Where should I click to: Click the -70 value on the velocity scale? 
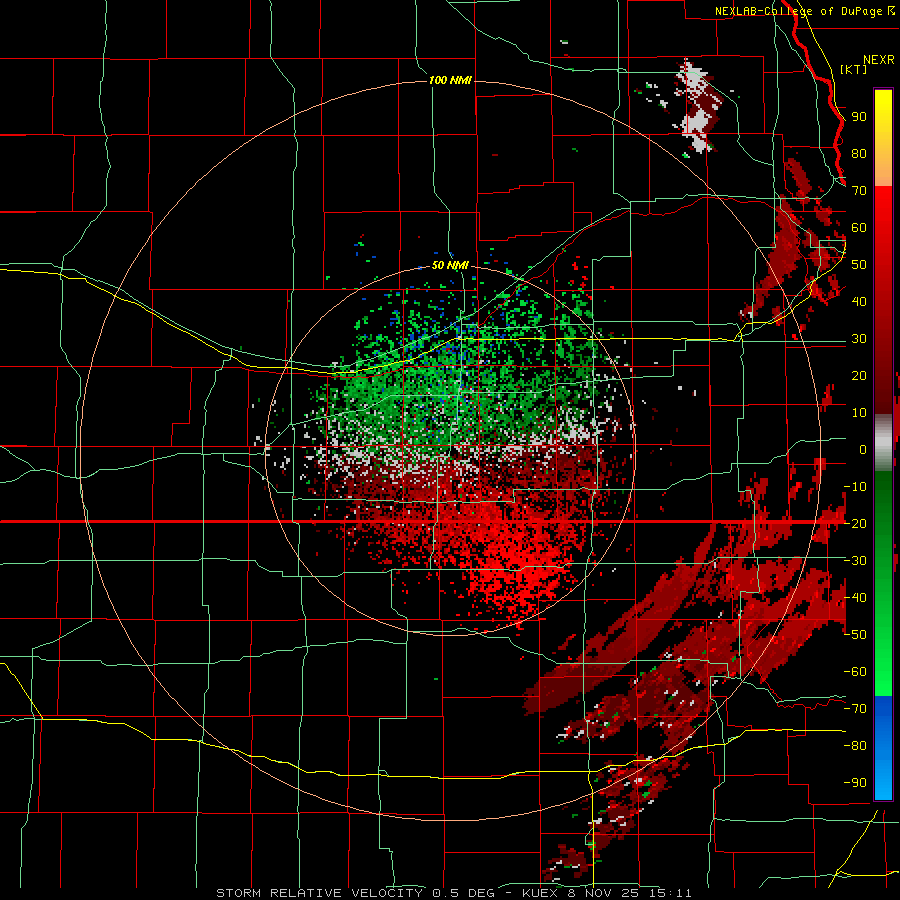855,709
